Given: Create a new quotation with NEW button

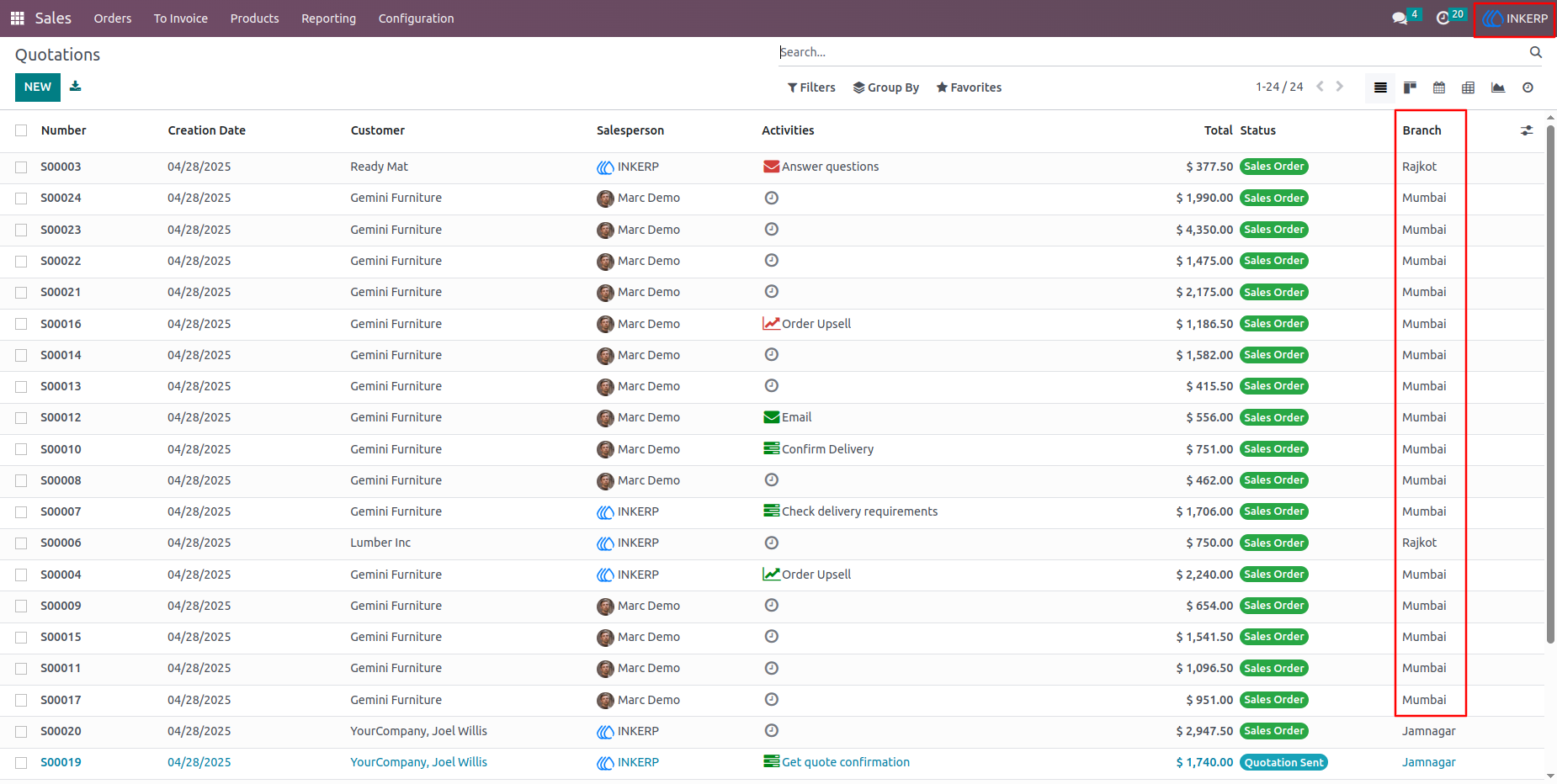Looking at the screenshot, I should [38, 87].
